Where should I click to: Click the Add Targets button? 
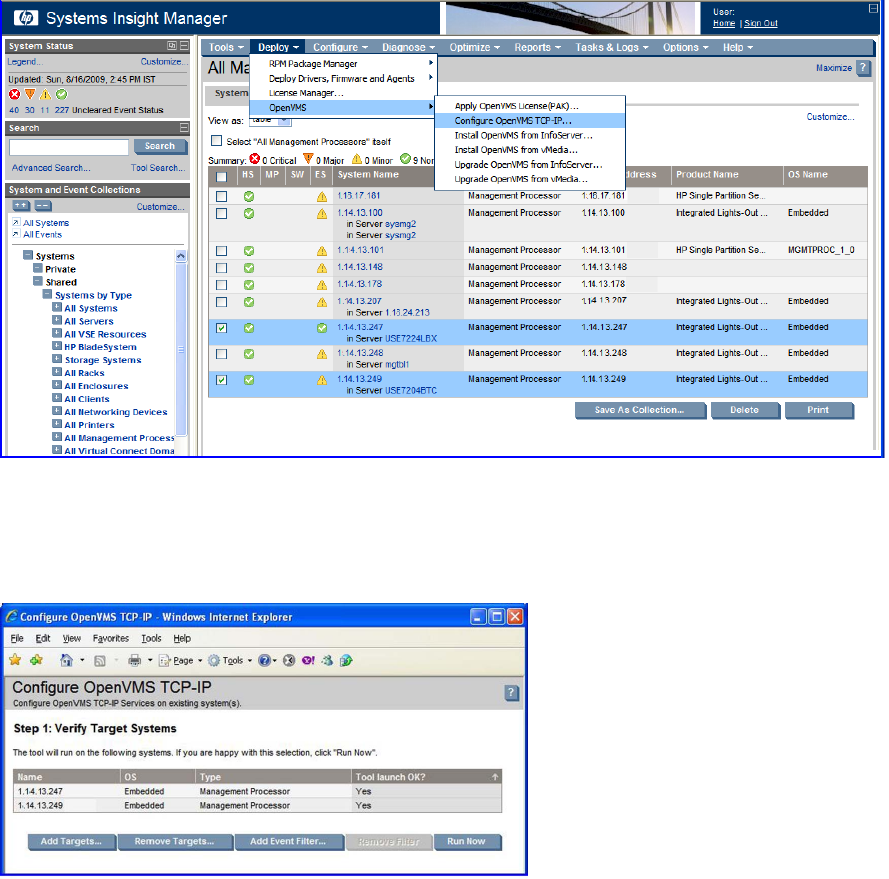[x=71, y=842]
